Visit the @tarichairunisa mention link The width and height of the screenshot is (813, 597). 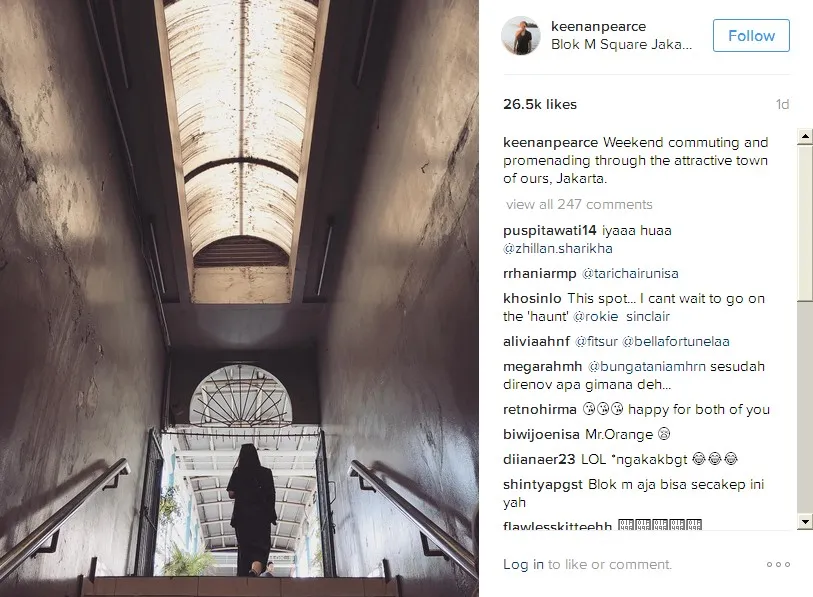point(630,273)
